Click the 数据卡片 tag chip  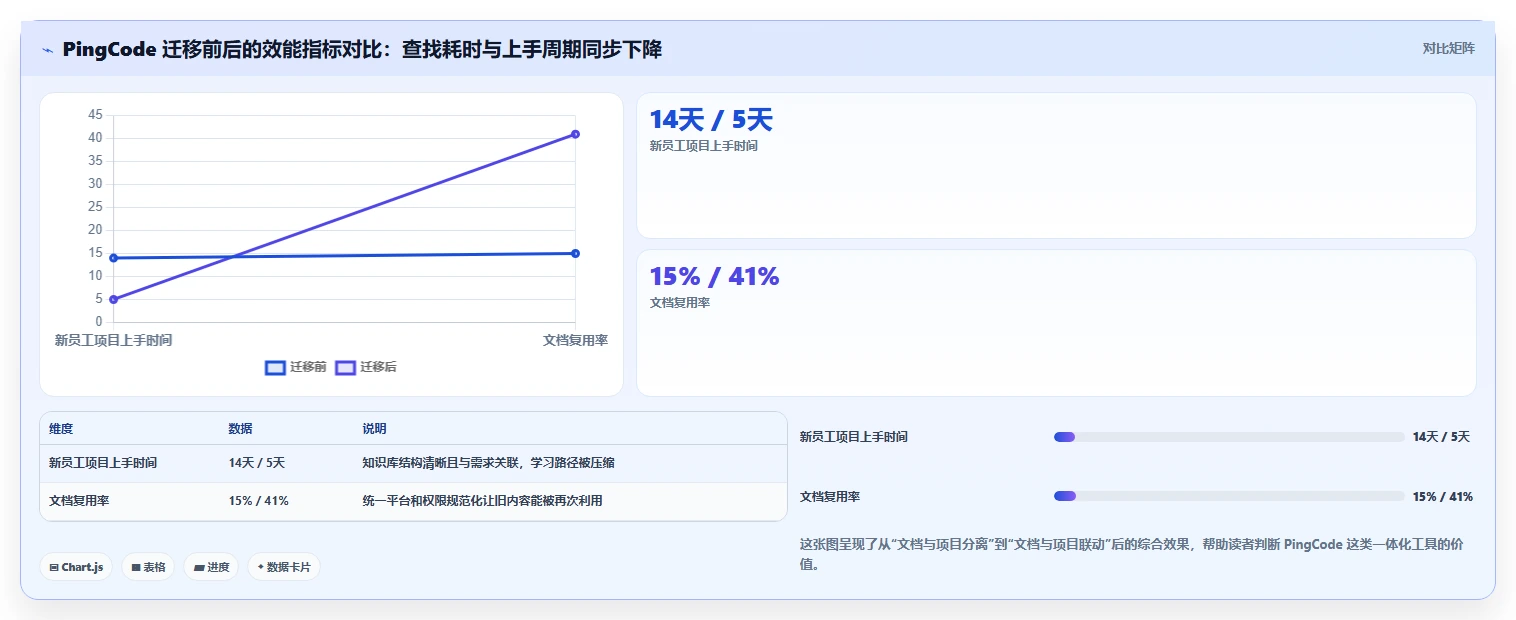pos(284,567)
